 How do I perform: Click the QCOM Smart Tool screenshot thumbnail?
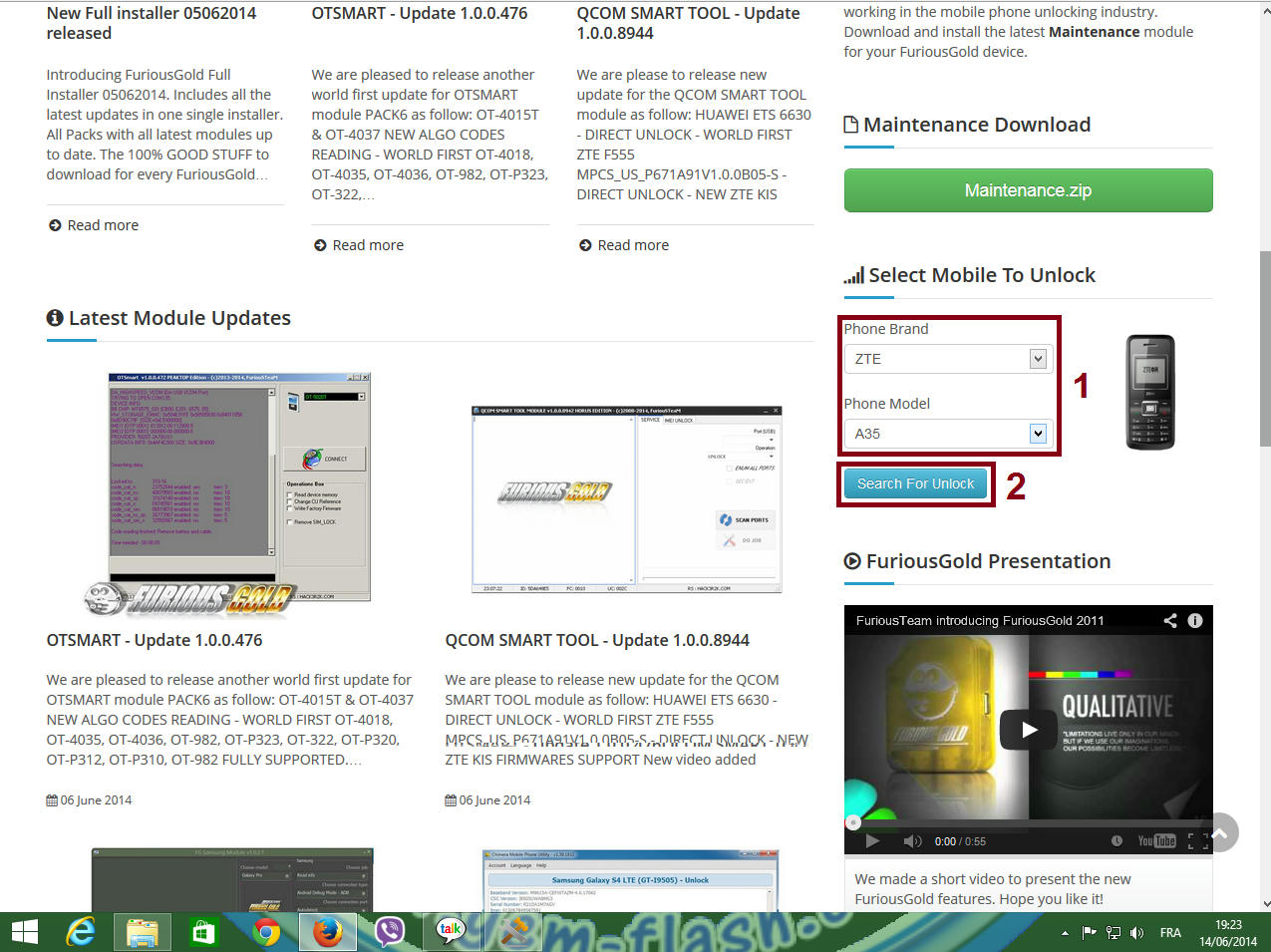coord(627,499)
